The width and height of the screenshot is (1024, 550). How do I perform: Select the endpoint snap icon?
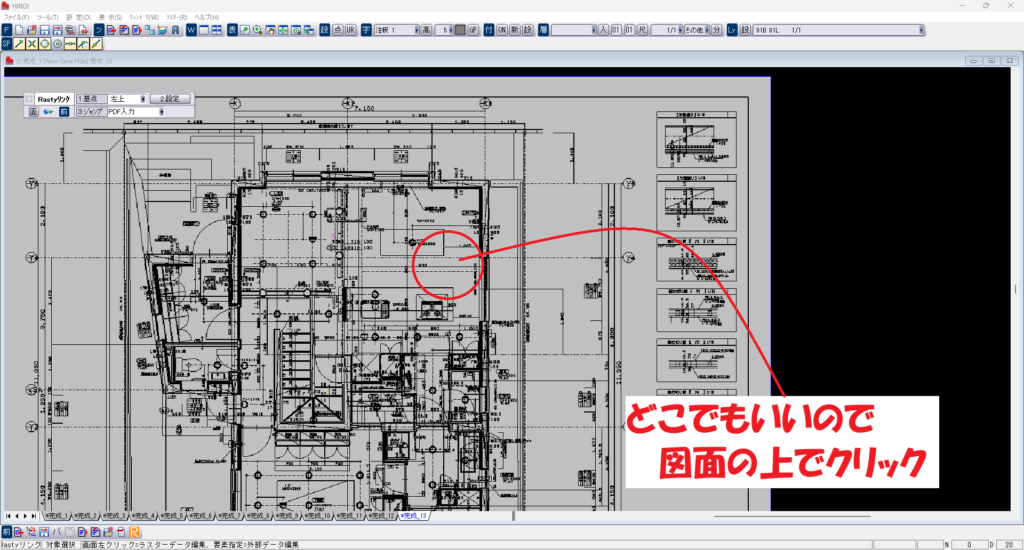(19, 44)
